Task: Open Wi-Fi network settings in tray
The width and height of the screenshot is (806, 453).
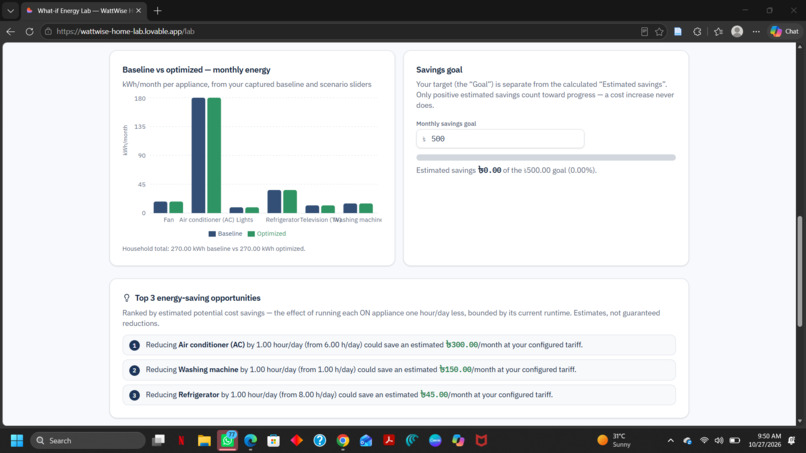Action: pos(704,441)
